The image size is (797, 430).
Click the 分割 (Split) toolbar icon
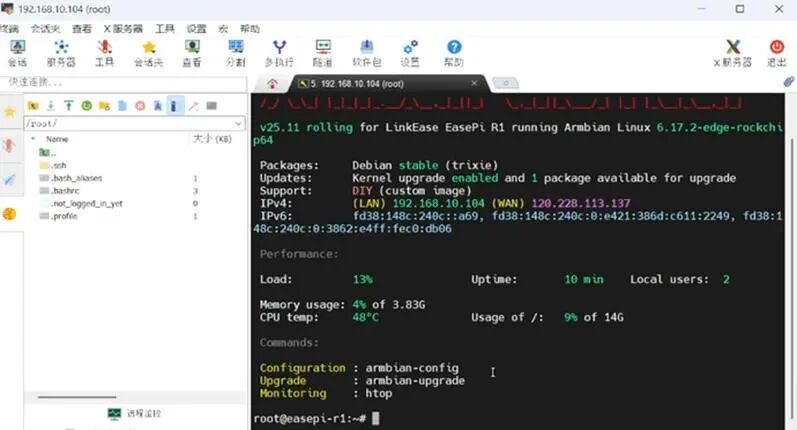[x=235, y=52]
